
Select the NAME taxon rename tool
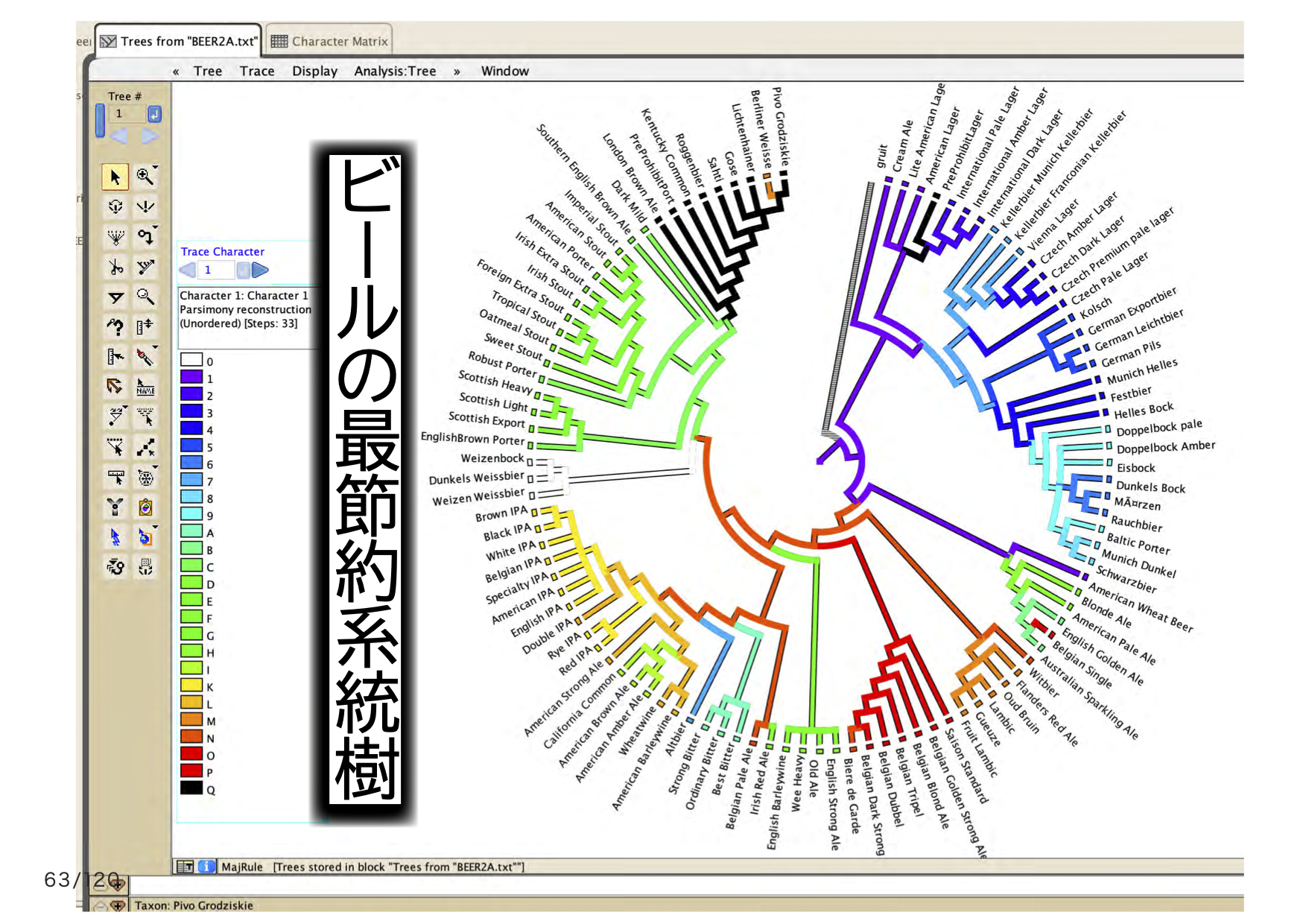click(x=145, y=387)
